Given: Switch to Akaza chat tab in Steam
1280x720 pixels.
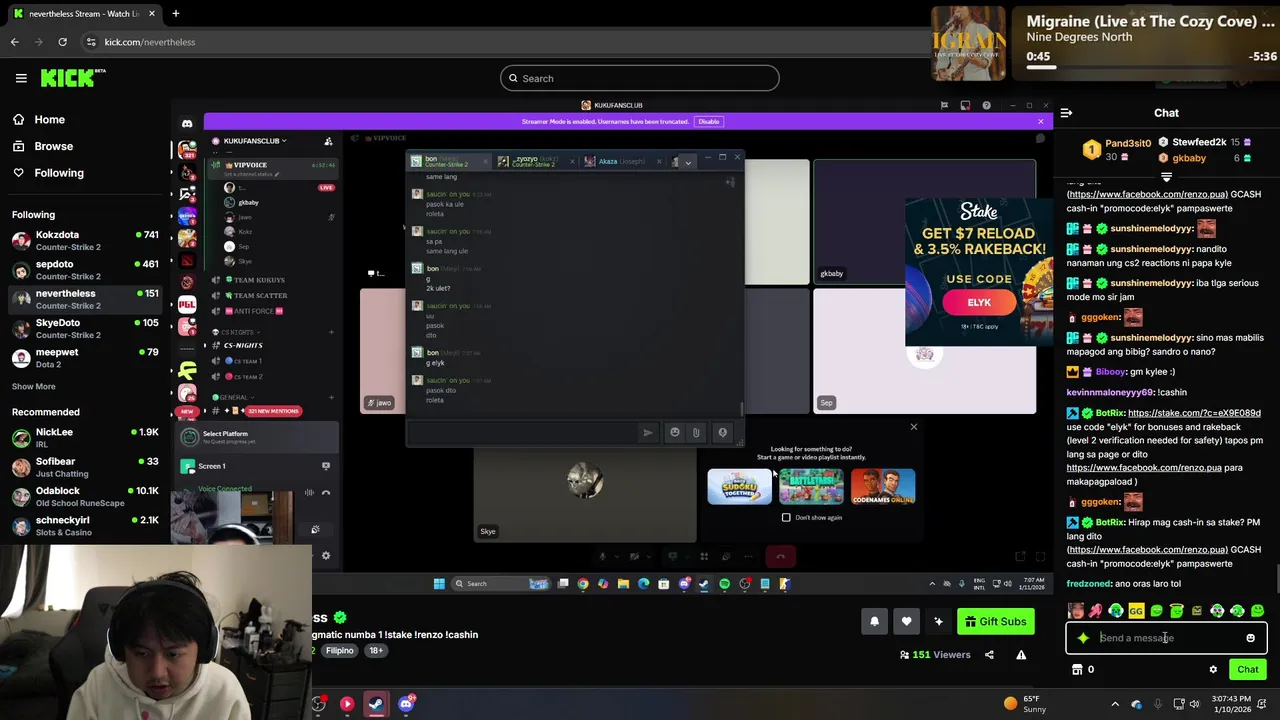Looking at the screenshot, I should tap(620, 161).
